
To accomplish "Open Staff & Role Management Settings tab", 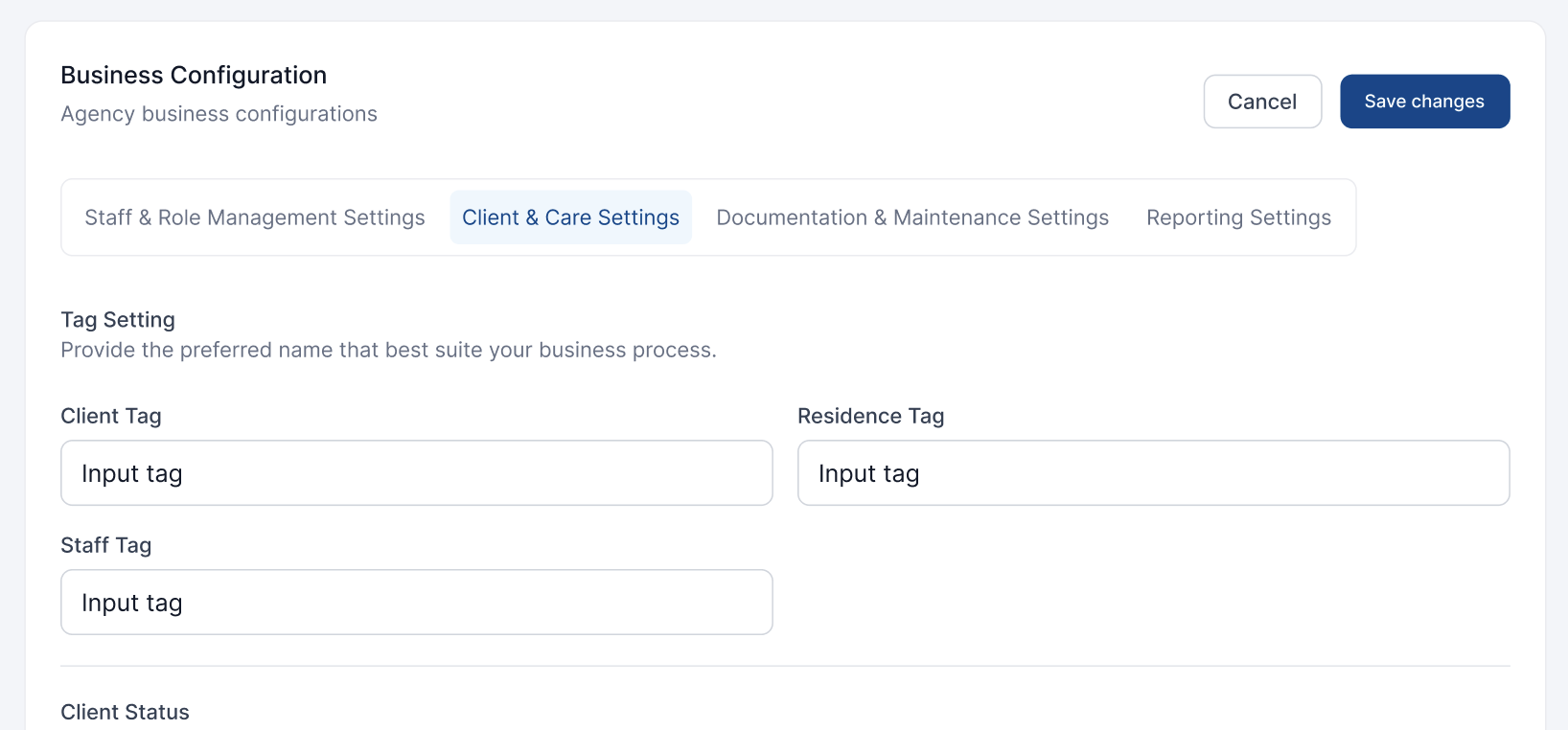I will [x=255, y=217].
